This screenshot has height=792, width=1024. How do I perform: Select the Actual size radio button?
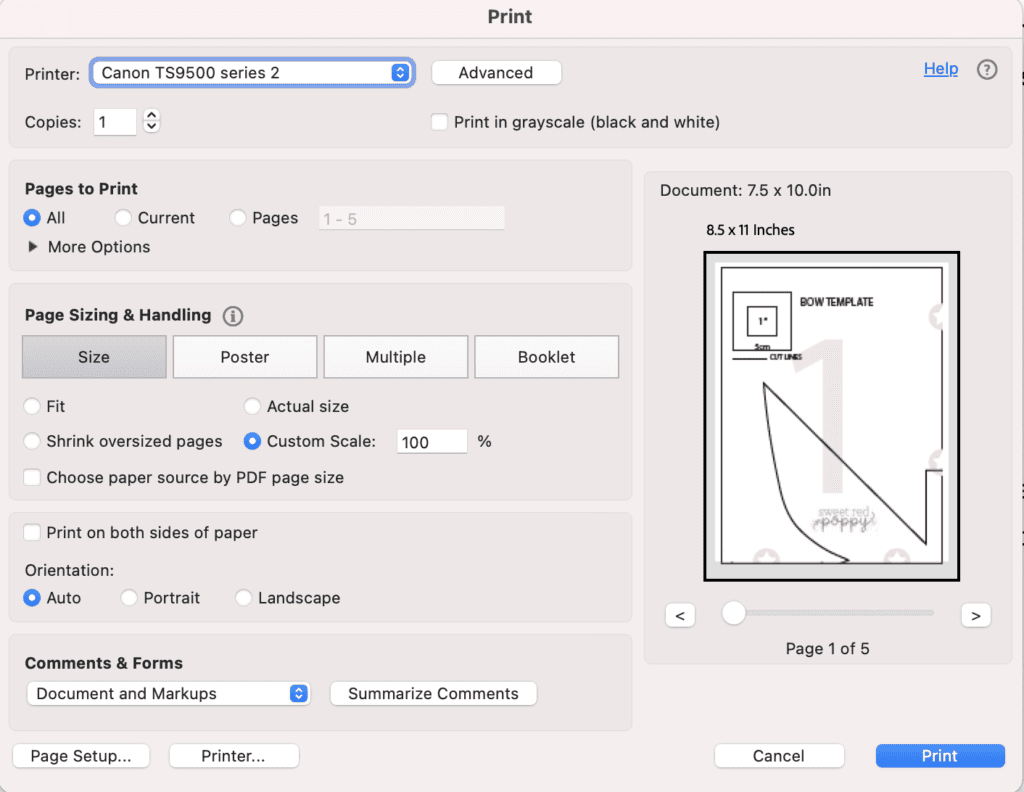click(253, 407)
